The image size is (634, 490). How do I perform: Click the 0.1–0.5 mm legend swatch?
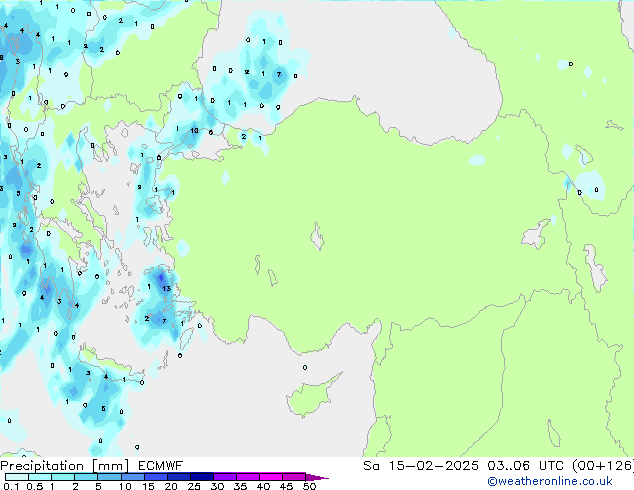[17, 477]
